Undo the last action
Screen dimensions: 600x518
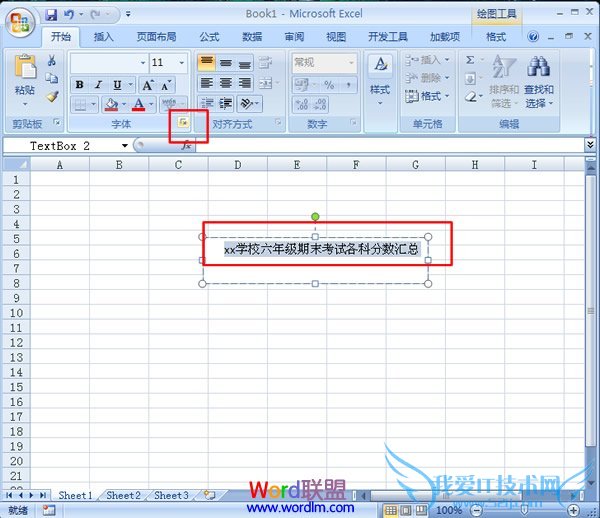[x=69, y=15]
